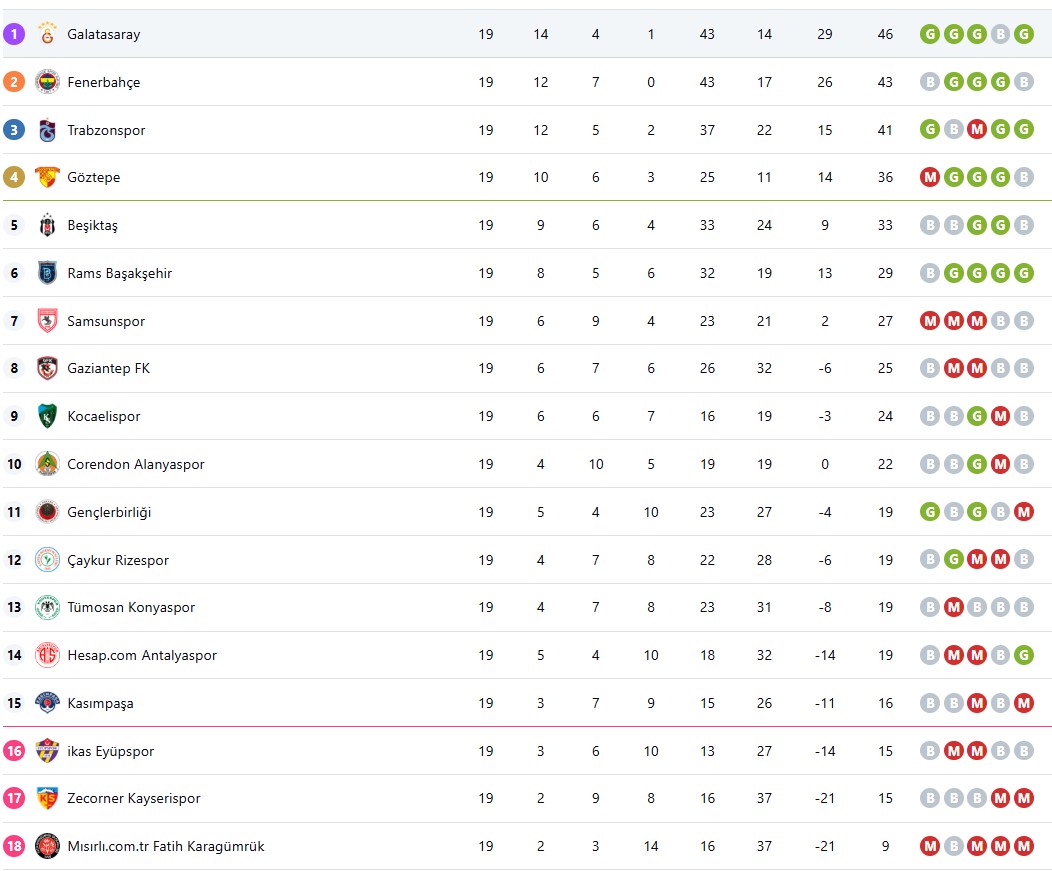Click the Göztepe club crest

click(x=47, y=177)
